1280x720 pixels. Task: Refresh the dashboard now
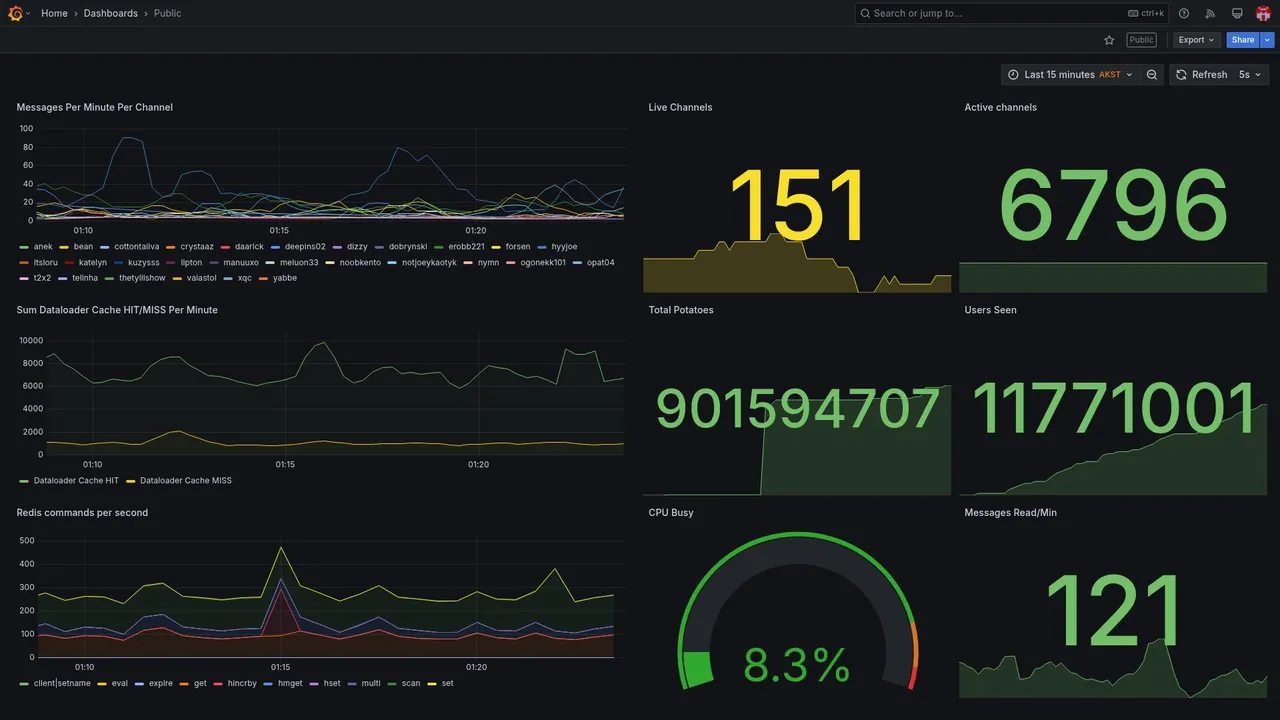coord(1201,75)
